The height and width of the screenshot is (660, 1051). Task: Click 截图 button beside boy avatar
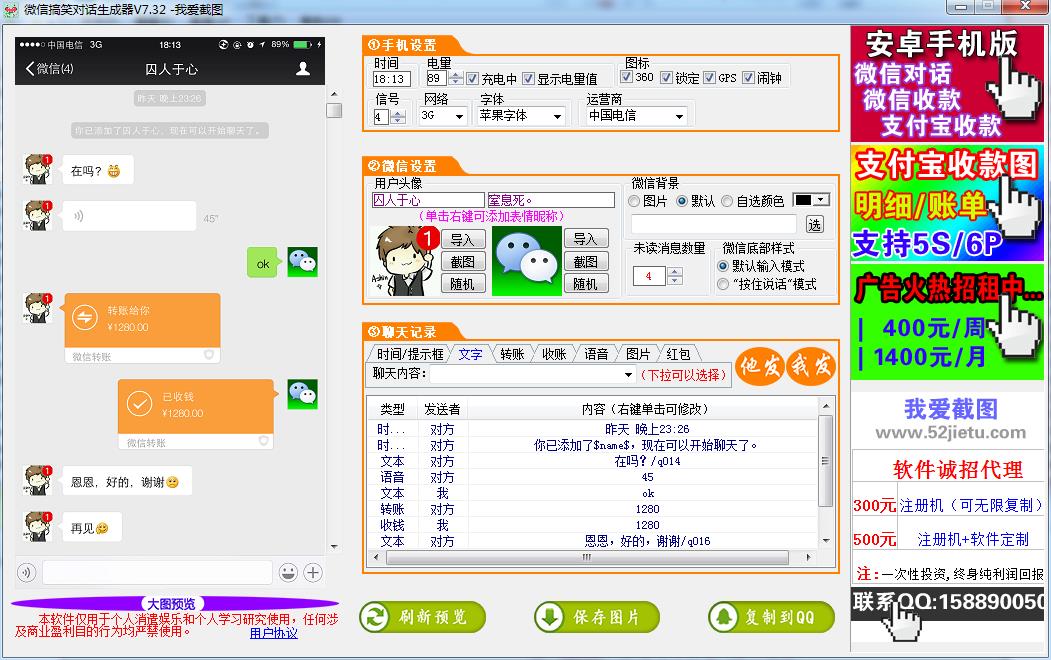pyautogui.click(x=462, y=261)
